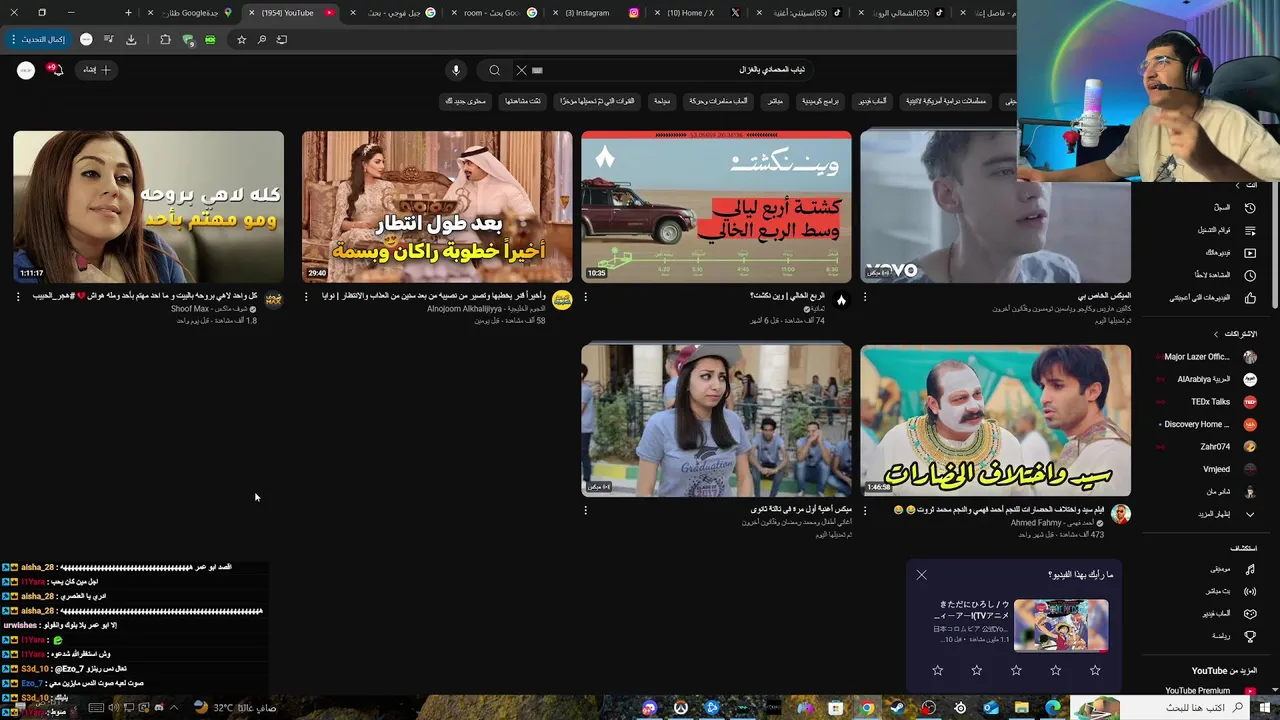Click the search magnifier button

pos(494,70)
